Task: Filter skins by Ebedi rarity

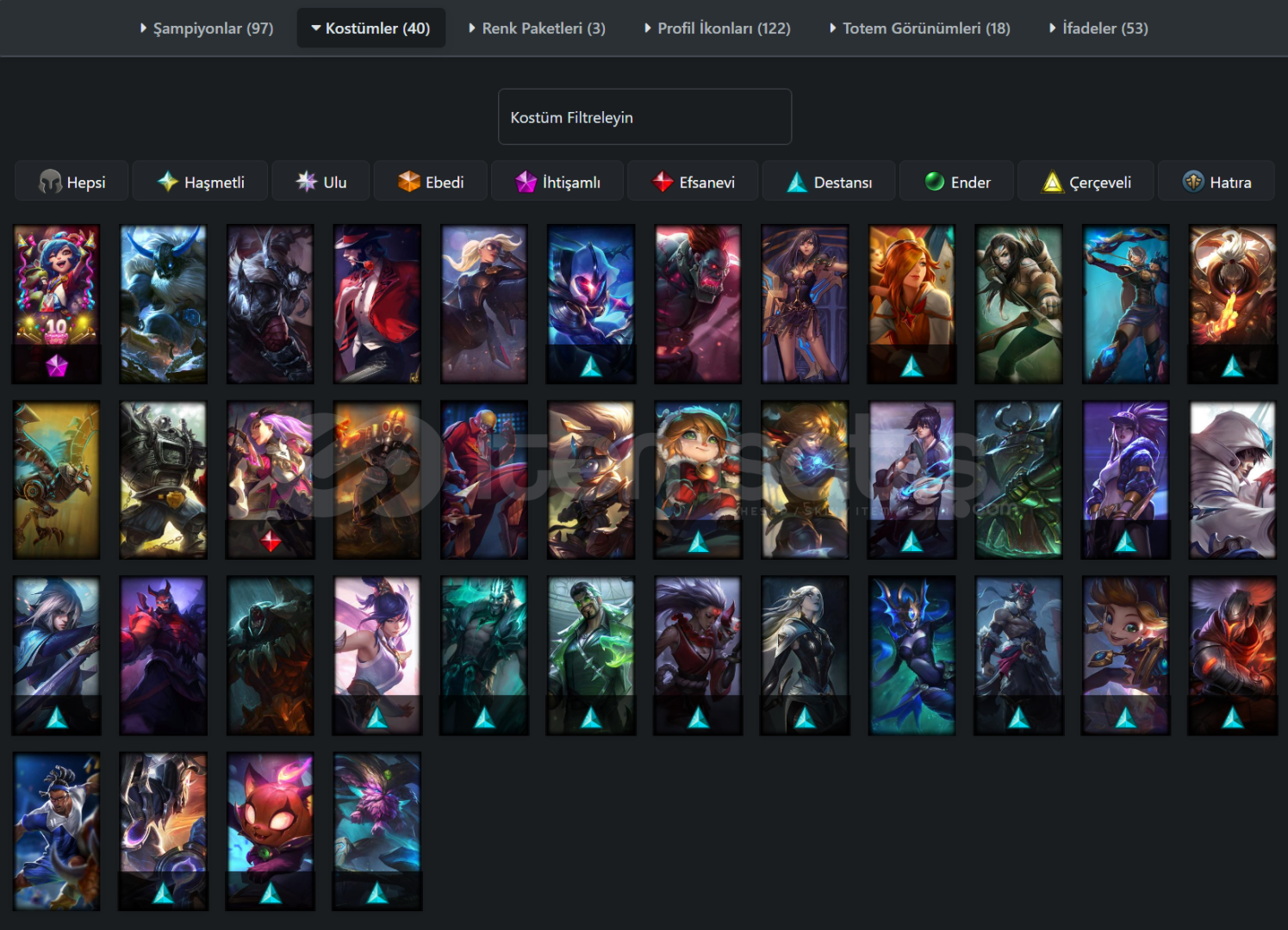Action: [430, 182]
